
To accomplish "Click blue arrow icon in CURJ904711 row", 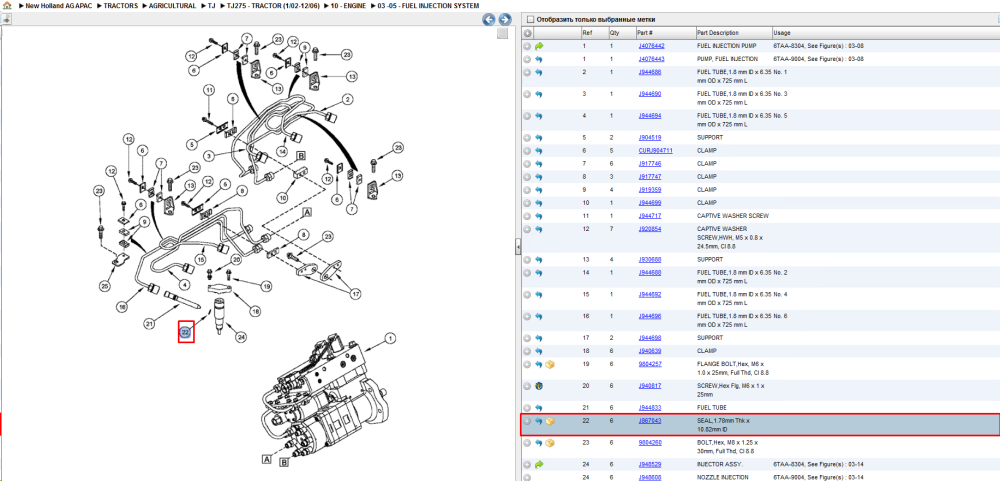I will (539, 151).
